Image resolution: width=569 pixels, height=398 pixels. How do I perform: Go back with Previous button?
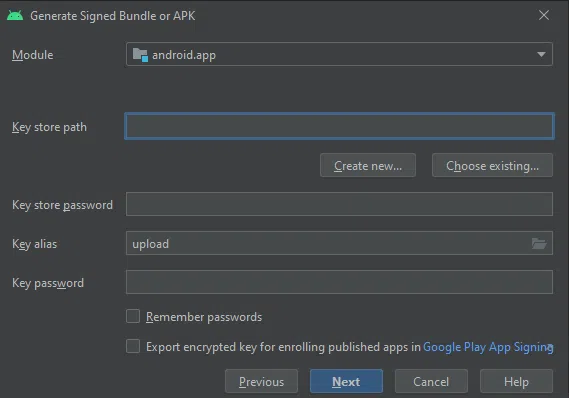pyautogui.click(x=261, y=381)
